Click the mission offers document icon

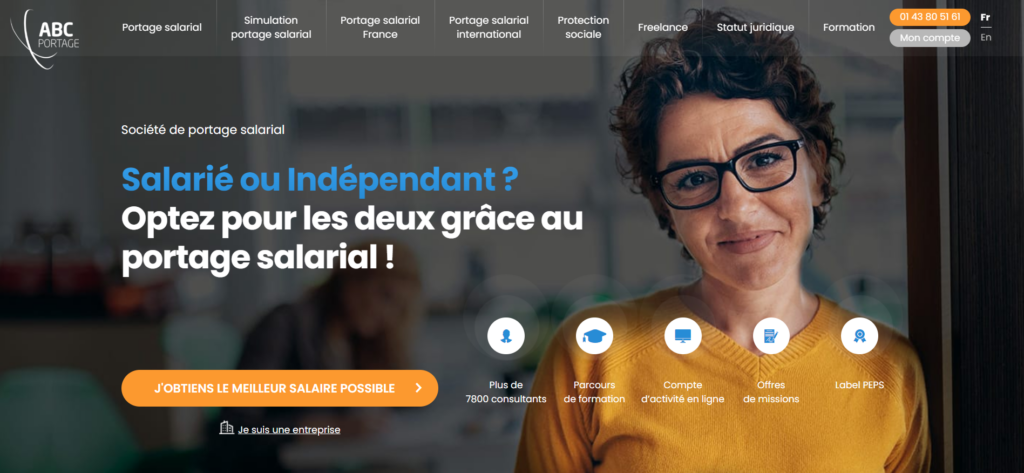coord(771,336)
